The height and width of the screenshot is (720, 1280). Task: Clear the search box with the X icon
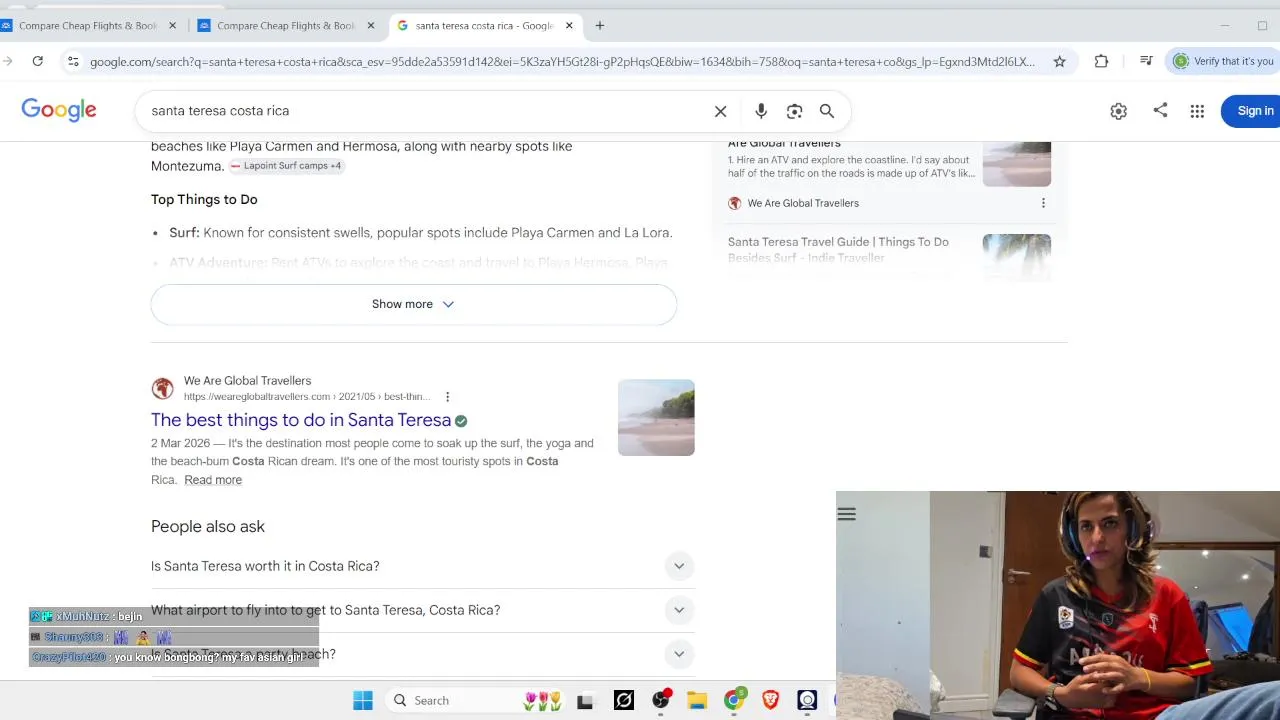coord(720,111)
